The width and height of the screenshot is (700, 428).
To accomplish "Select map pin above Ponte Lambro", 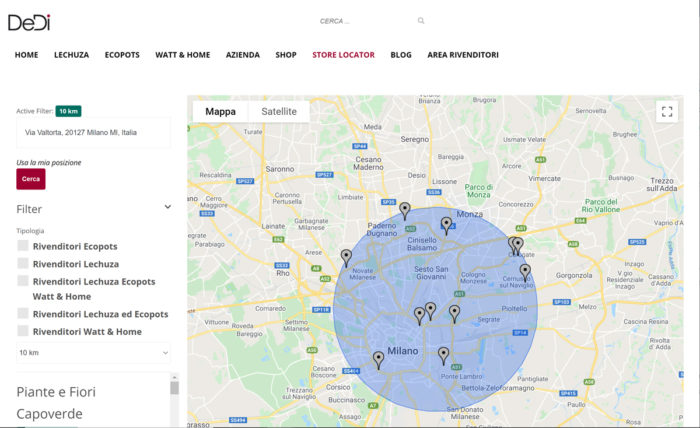I will tap(443, 356).
